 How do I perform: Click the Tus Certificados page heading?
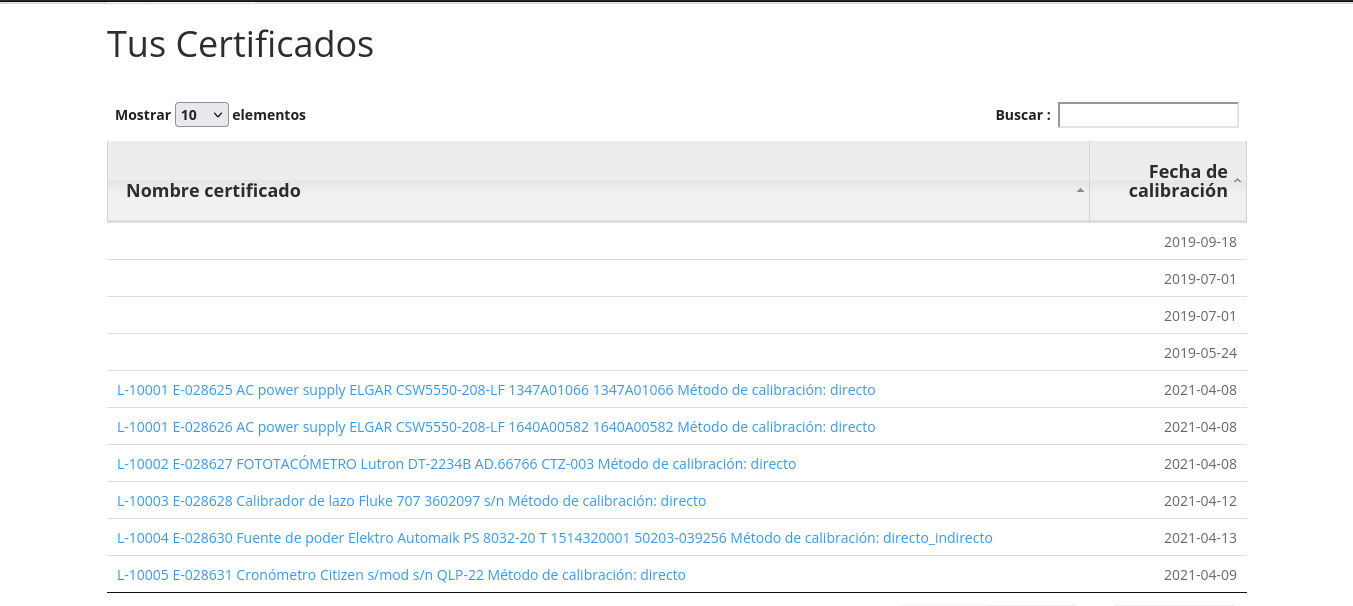240,44
